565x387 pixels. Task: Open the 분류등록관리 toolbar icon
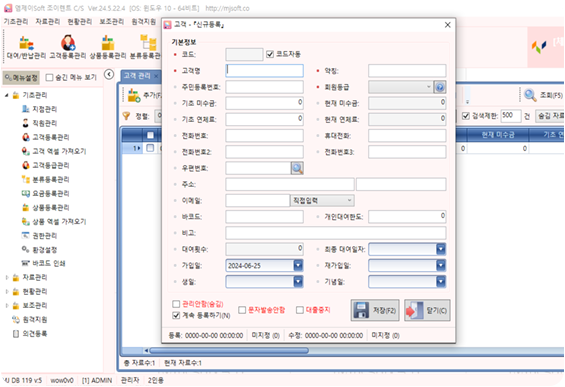[146, 47]
